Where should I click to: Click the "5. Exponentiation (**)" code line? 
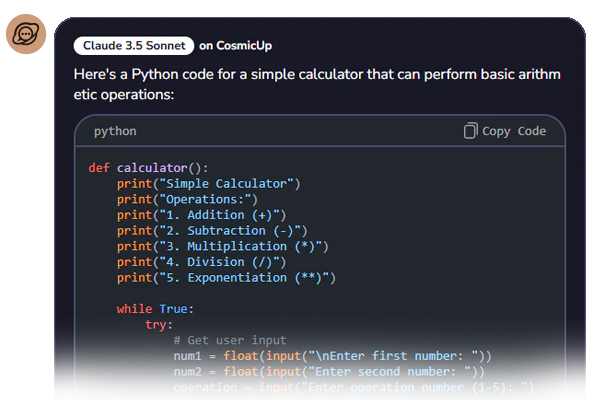(226, 278)
